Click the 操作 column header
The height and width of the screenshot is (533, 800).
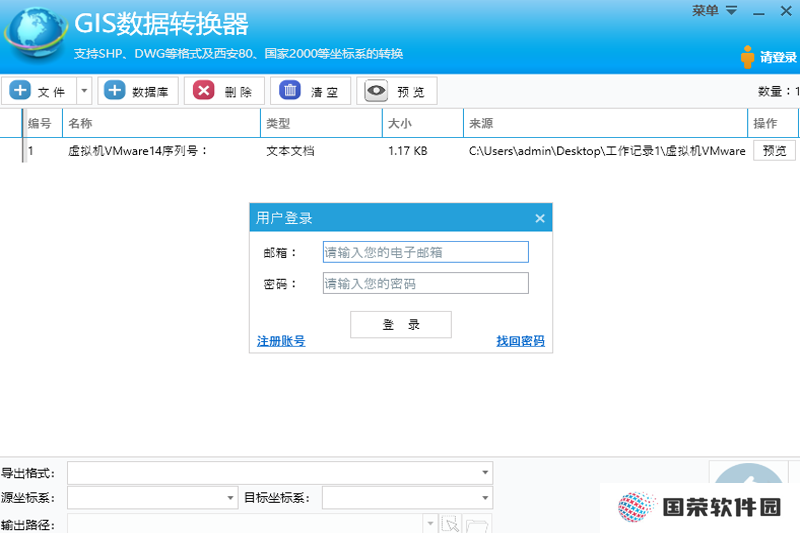773,123
